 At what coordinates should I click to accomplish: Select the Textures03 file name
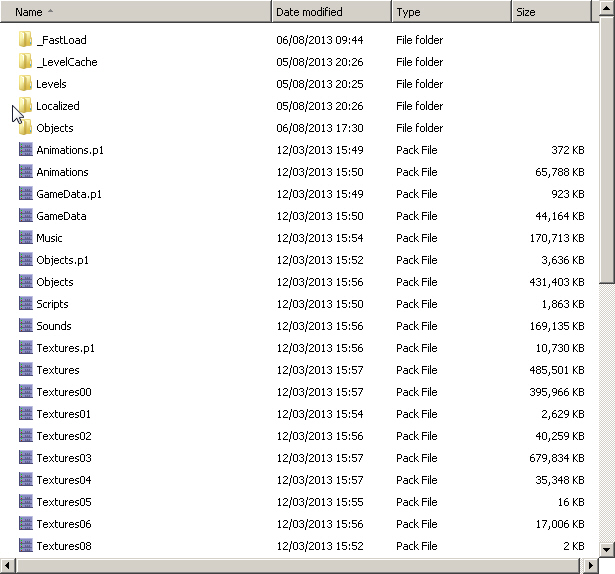64,457
